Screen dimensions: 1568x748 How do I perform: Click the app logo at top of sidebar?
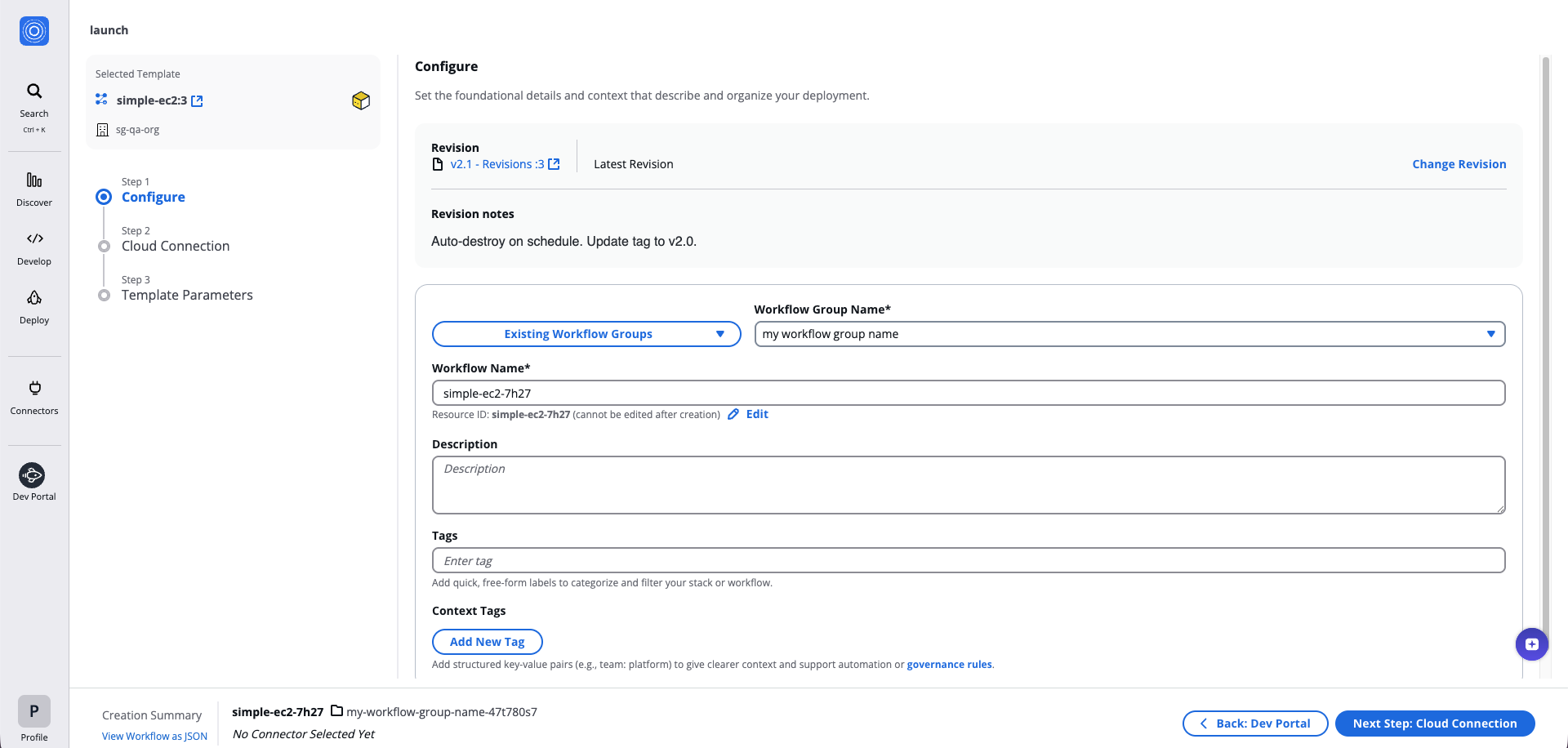[x=33, y=31]
